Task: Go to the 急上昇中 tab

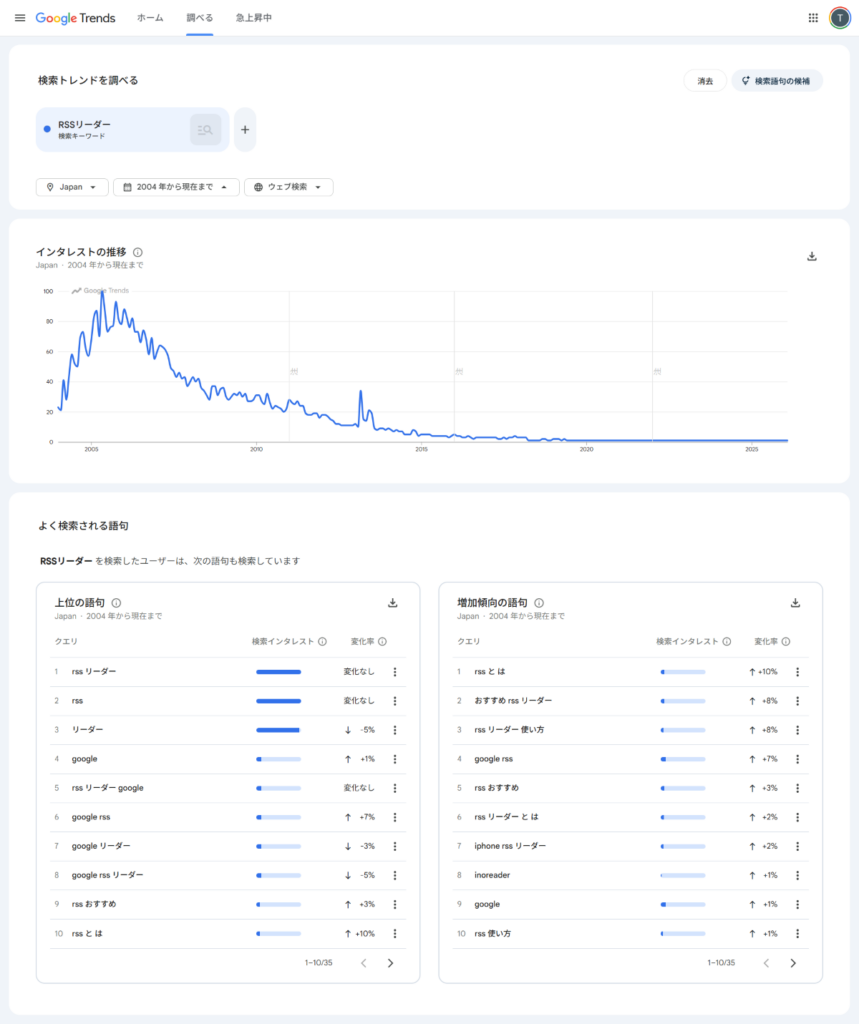Action: pos(253,18)
